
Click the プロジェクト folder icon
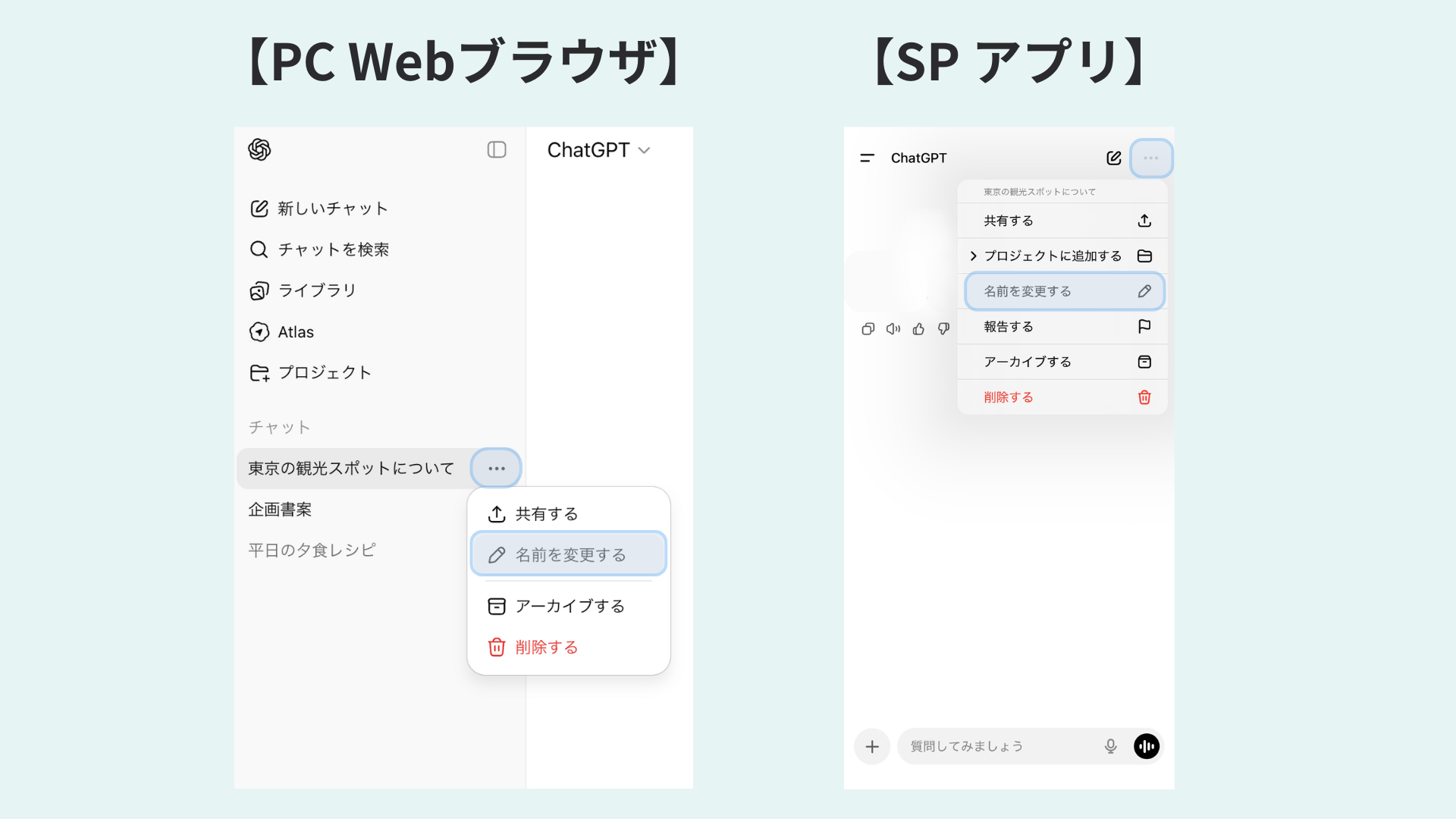[259, 372]
